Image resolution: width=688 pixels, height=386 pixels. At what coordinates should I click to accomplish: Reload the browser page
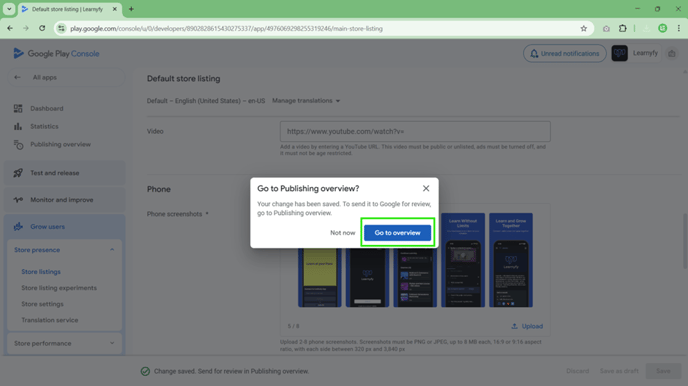(42, 29)
